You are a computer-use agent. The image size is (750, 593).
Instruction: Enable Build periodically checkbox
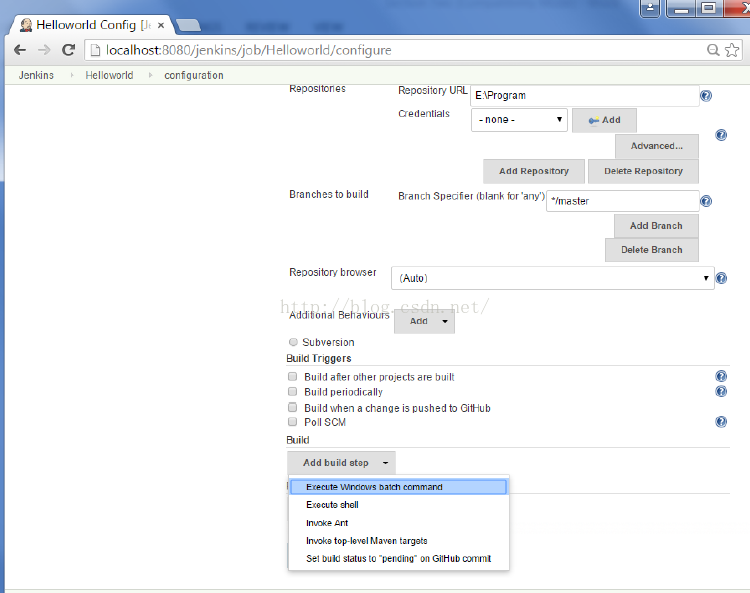coord(292,391)
